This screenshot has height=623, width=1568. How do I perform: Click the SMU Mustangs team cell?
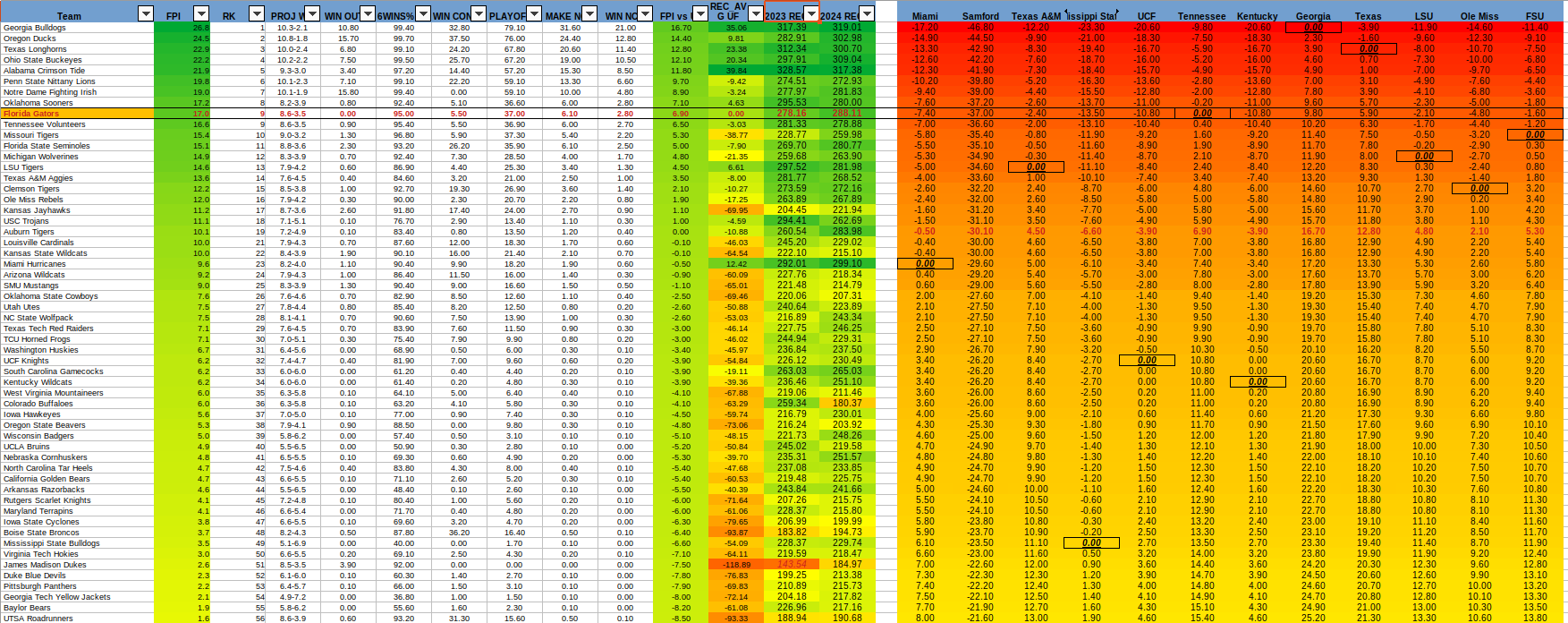point(77,286)
